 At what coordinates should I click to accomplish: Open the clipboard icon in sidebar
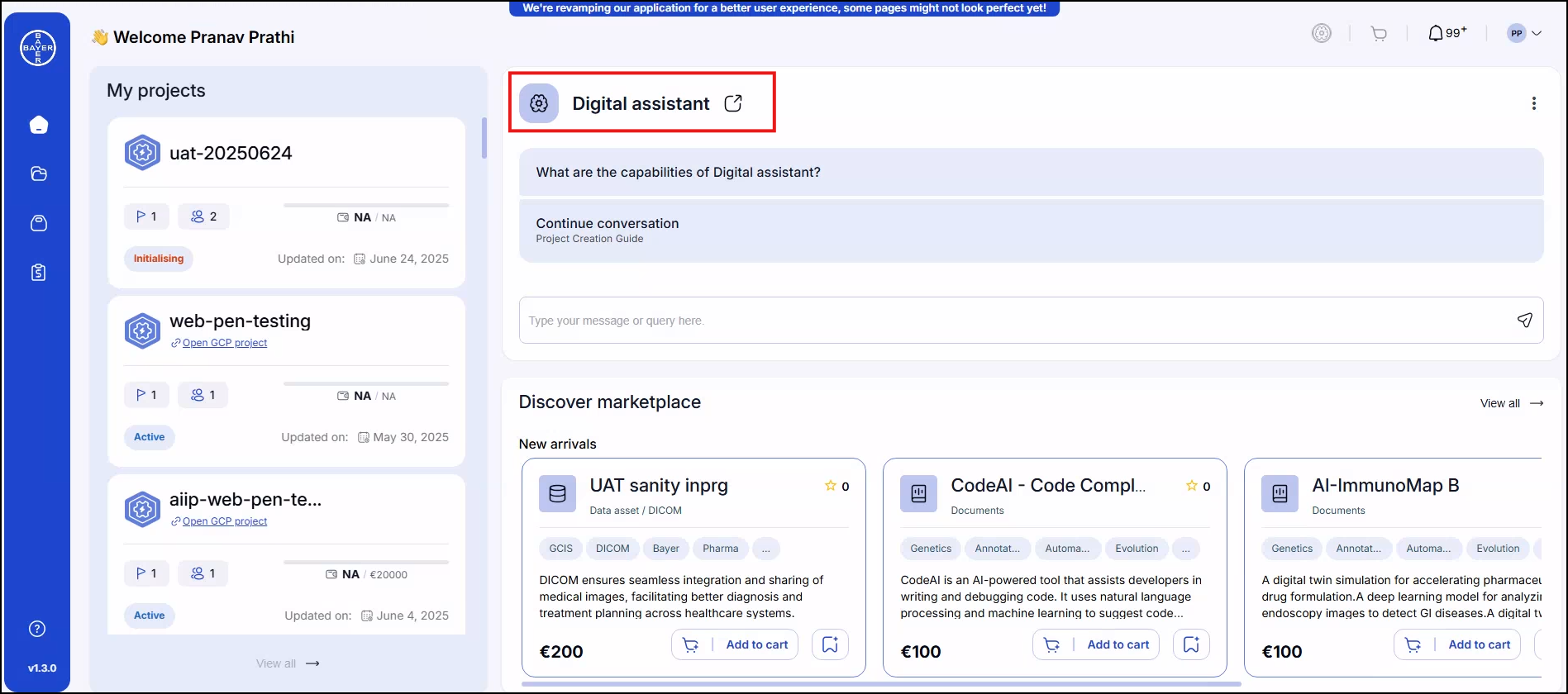[39, 273]
